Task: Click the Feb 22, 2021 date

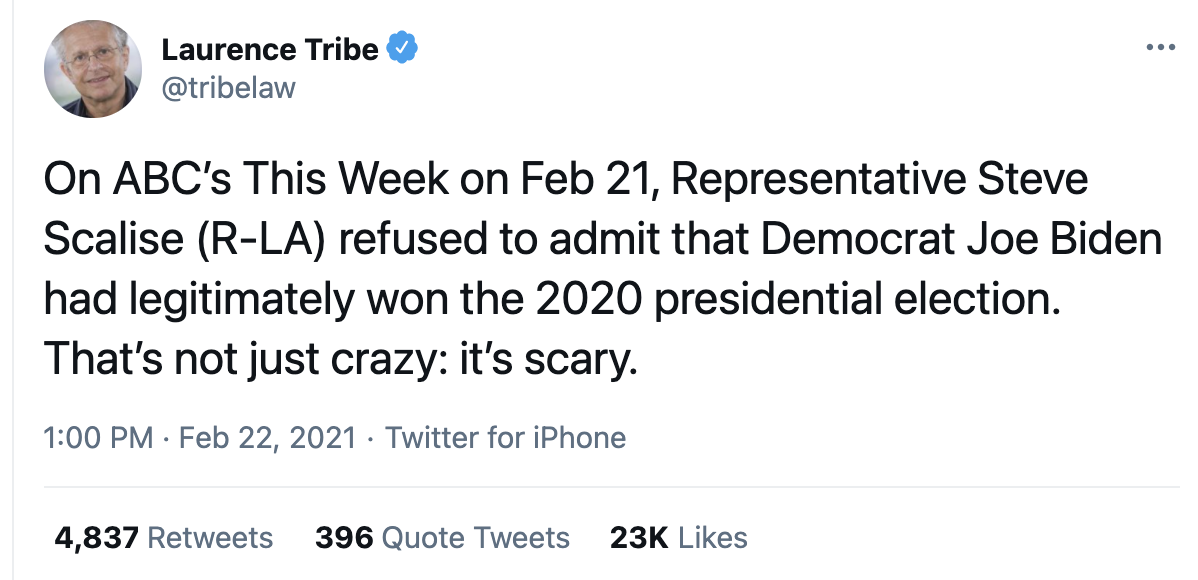Action: pos(267,438)
